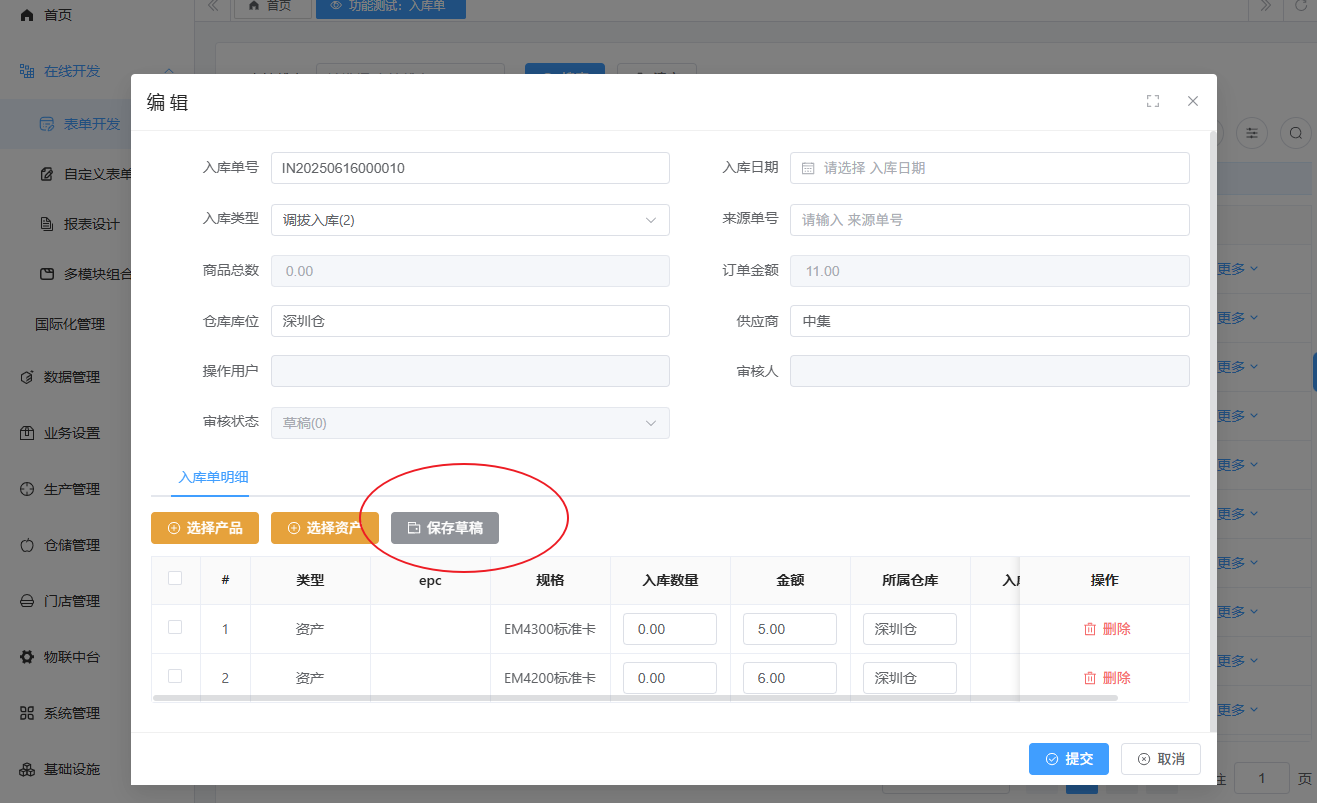Open the 审核状态 dropdown arrow

coord(651,423)
